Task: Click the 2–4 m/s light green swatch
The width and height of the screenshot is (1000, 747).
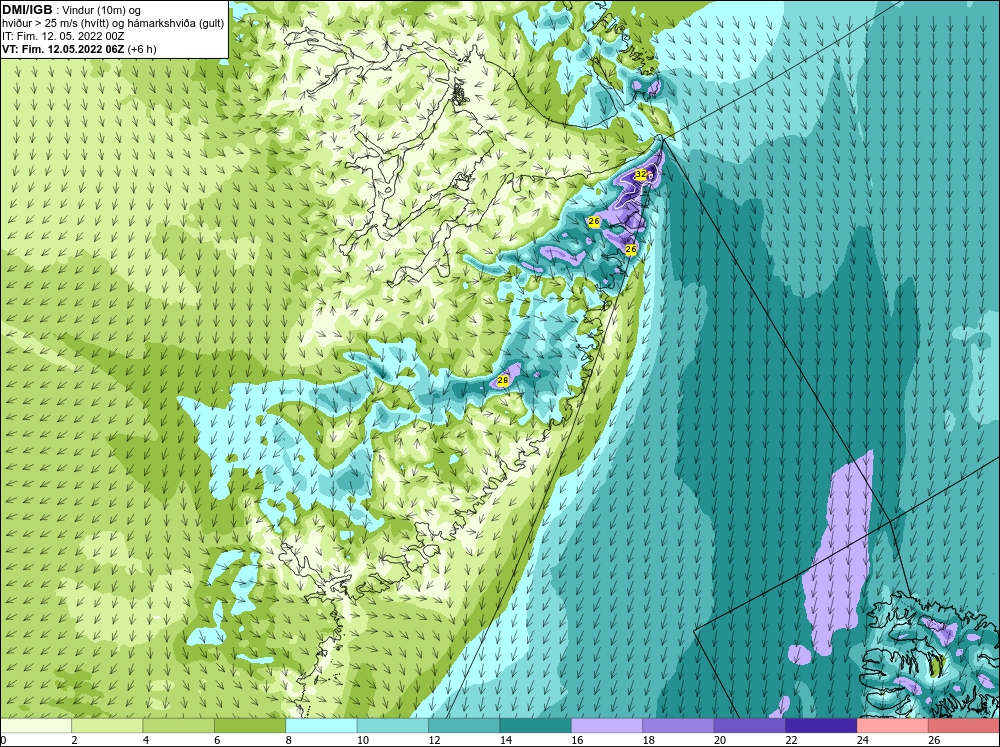Action: click(x=107, y=725)
